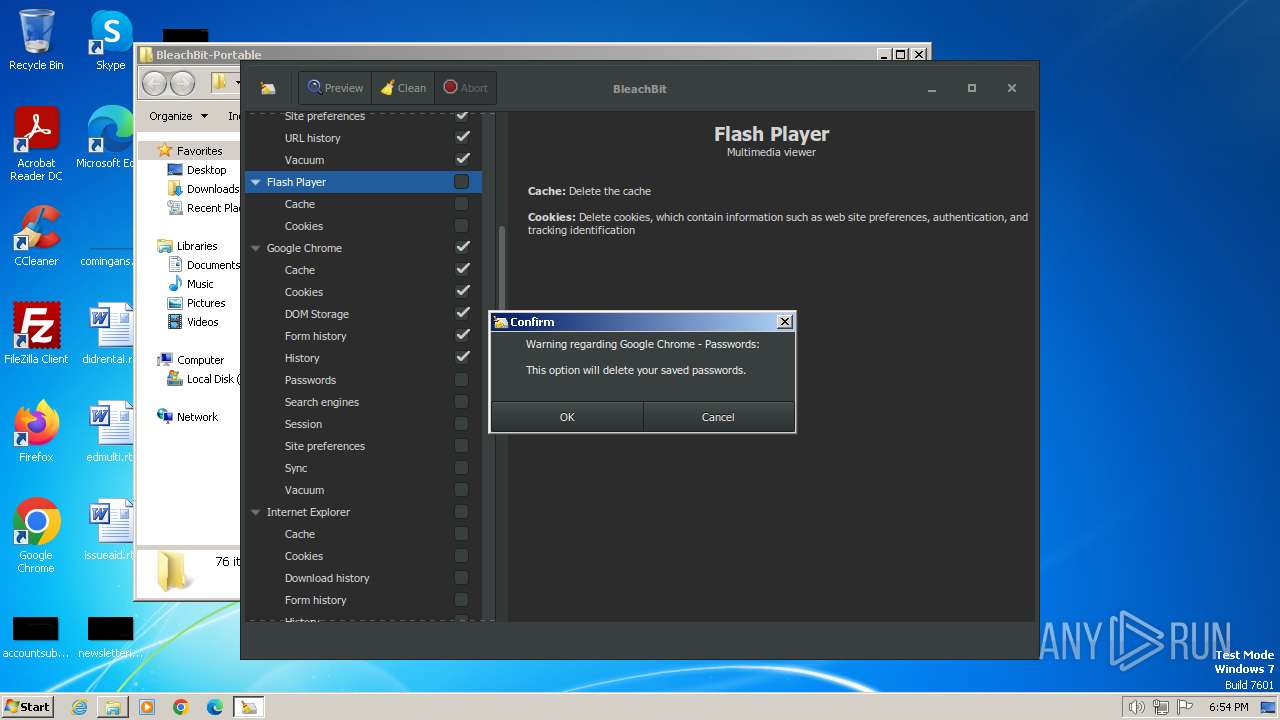Uncheck the Google Chrome group checkbox
The width and height of the screenshot is (1280, 720).
pyautogui.click(x=463, y=248)
